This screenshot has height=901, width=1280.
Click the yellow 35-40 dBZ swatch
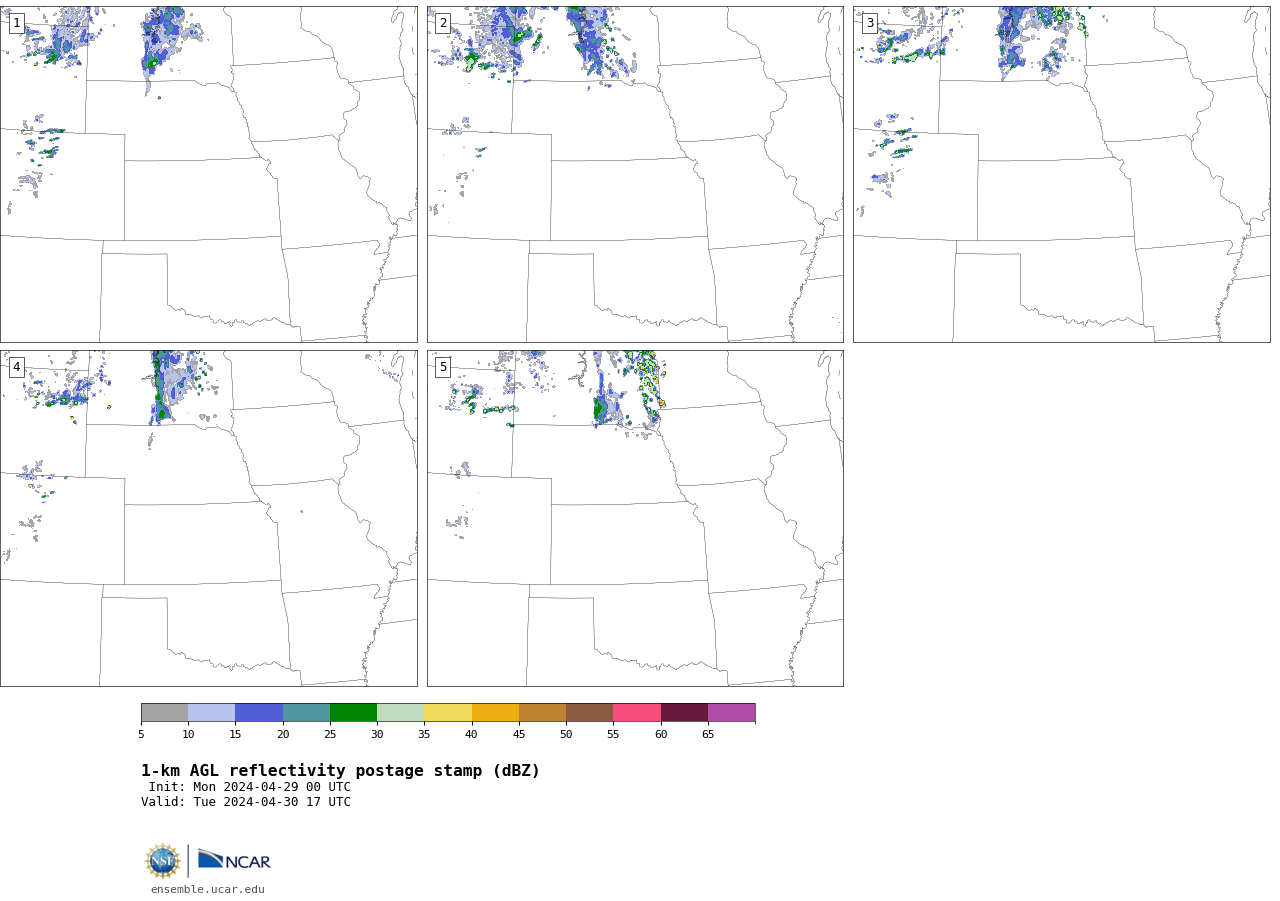(448, 713)
